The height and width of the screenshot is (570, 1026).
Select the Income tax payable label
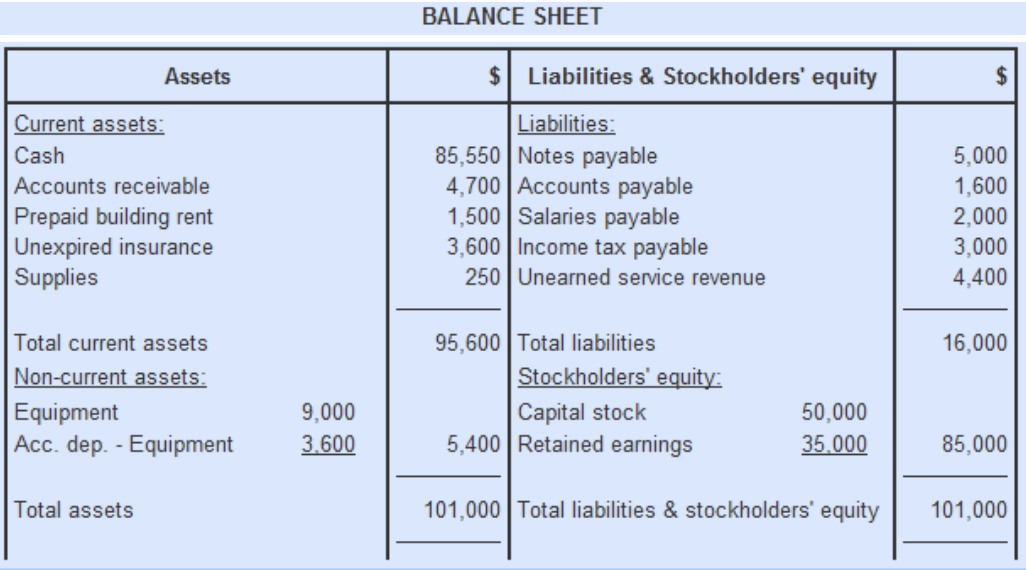point(612,247)
